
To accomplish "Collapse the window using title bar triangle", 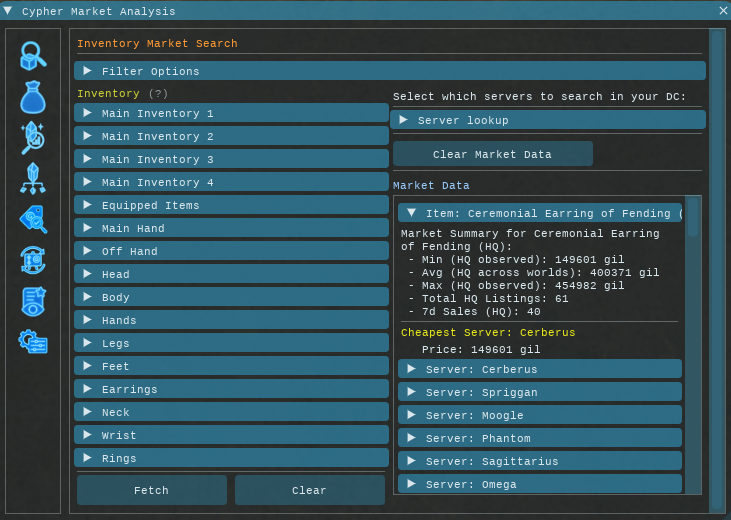I will pyautogui.click(x=9, y=11).
